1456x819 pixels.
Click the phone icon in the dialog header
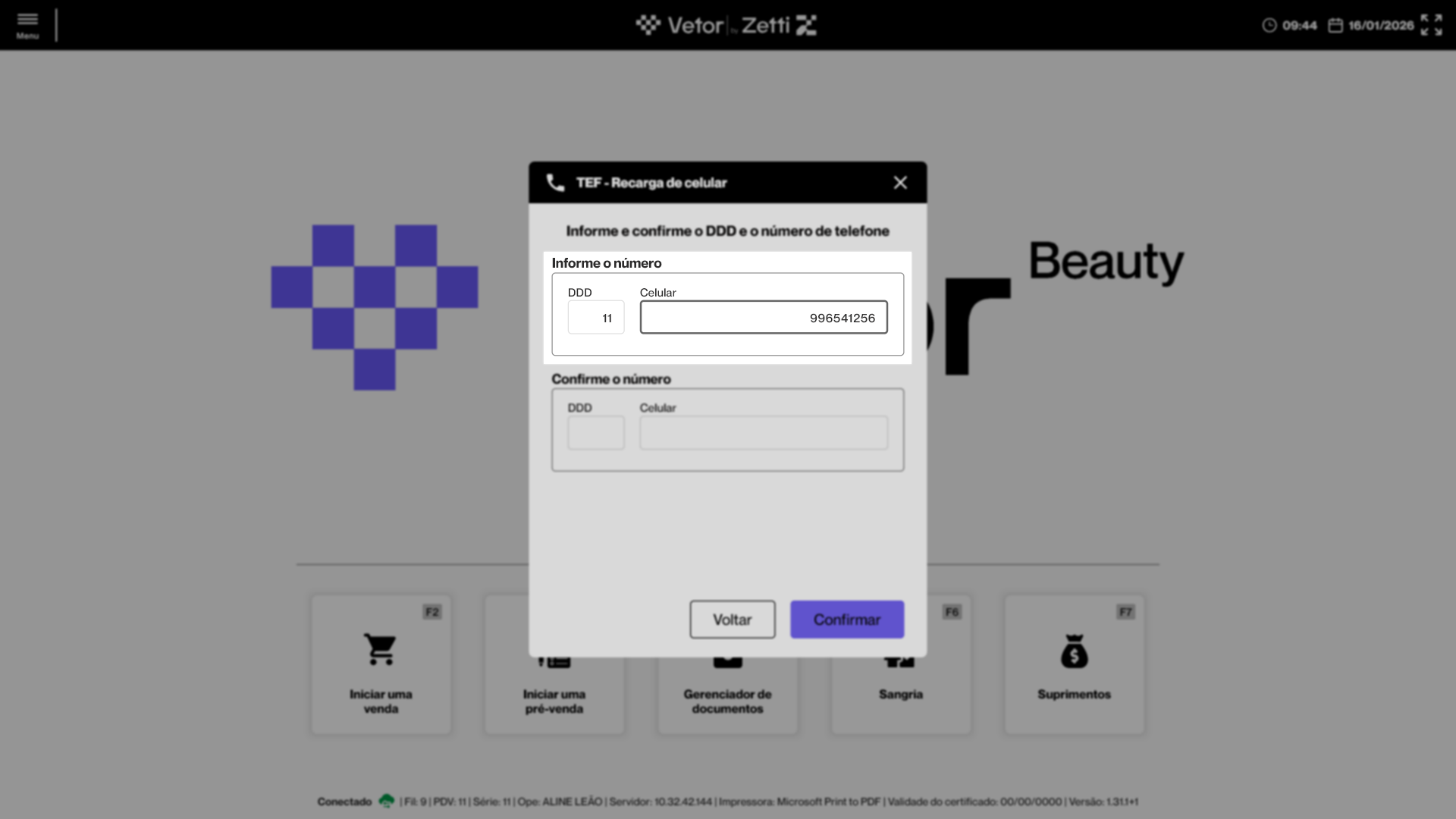555,183
